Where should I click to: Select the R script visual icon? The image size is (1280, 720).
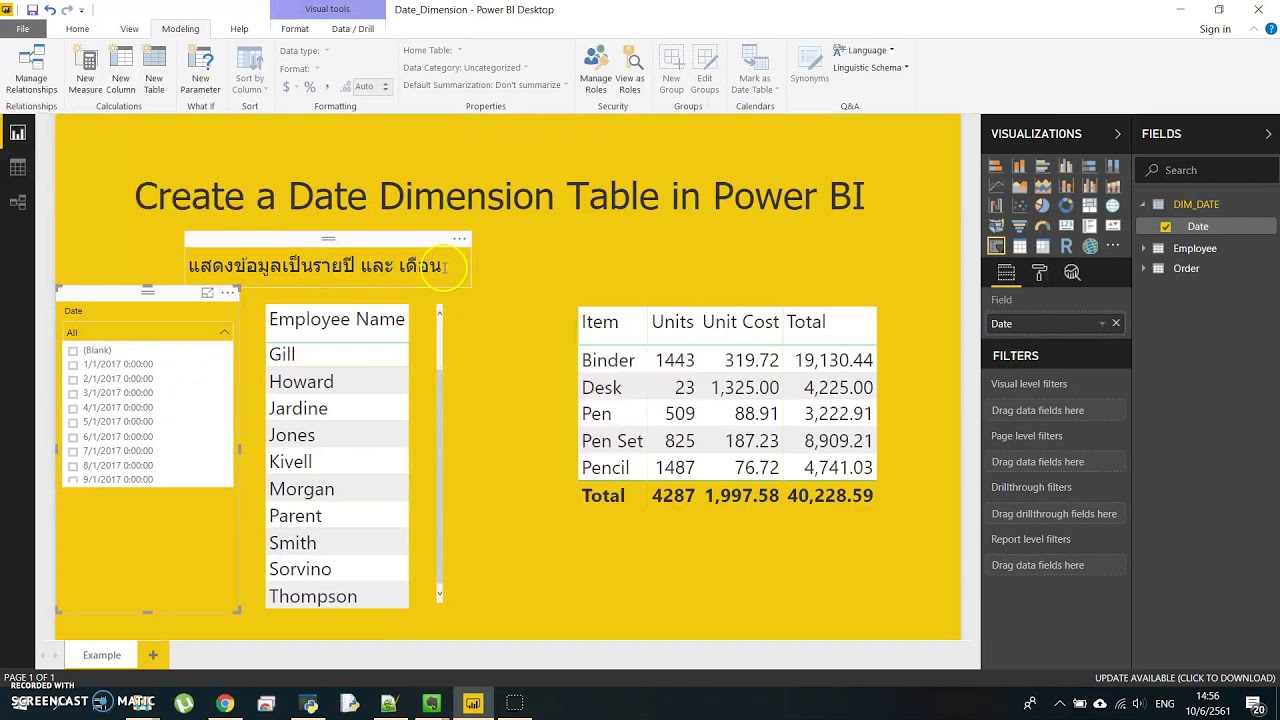click(1066, 245)
